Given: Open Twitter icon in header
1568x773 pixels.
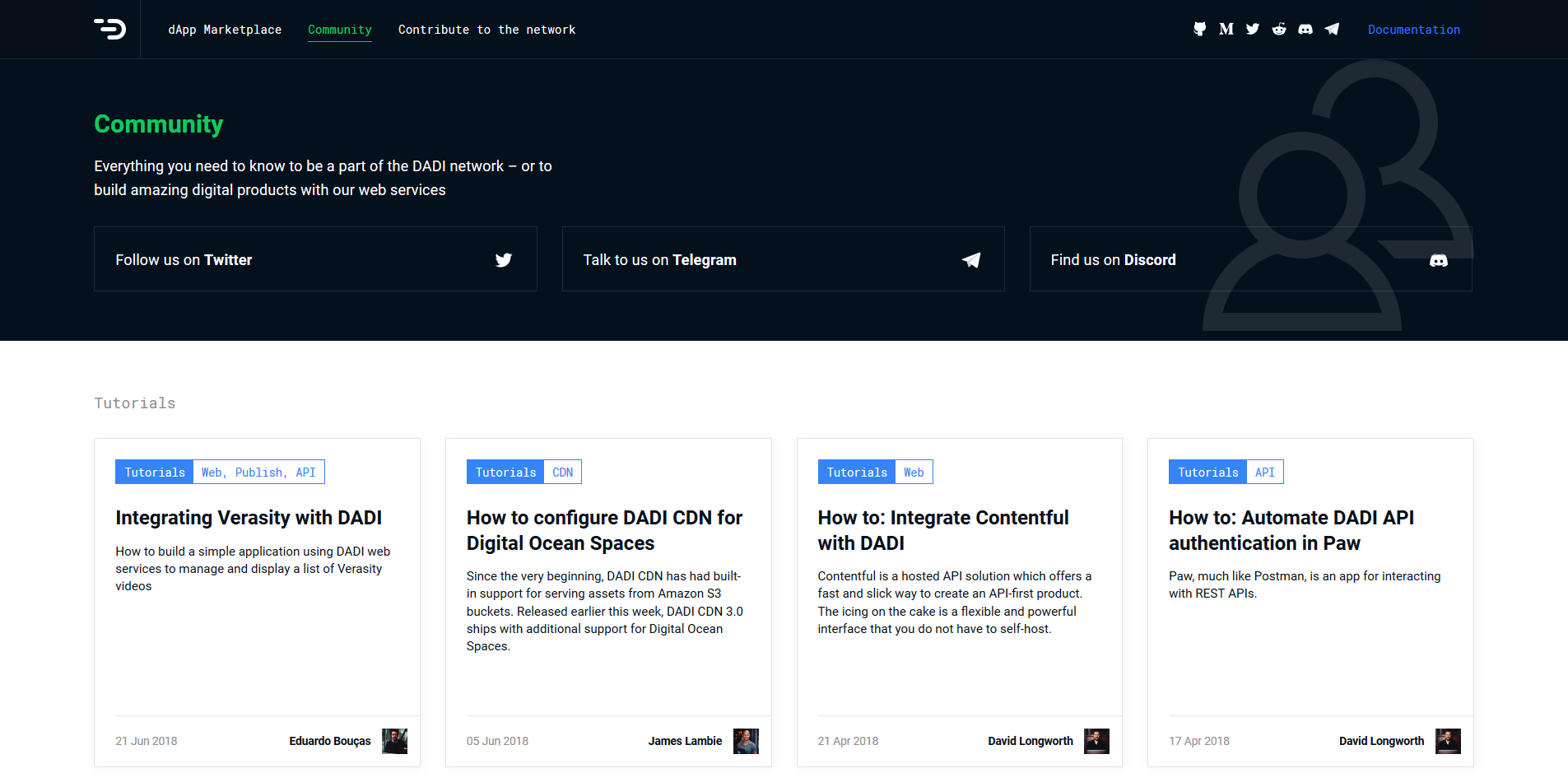Looking at the screenshot, I should click(1252, 29).
